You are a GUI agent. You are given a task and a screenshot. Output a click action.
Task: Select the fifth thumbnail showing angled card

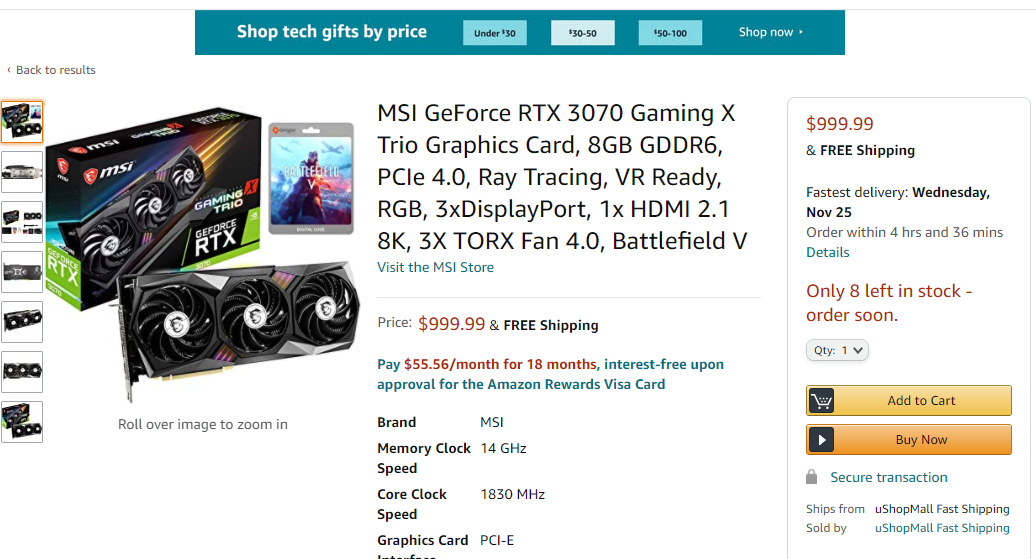point(22,322)
